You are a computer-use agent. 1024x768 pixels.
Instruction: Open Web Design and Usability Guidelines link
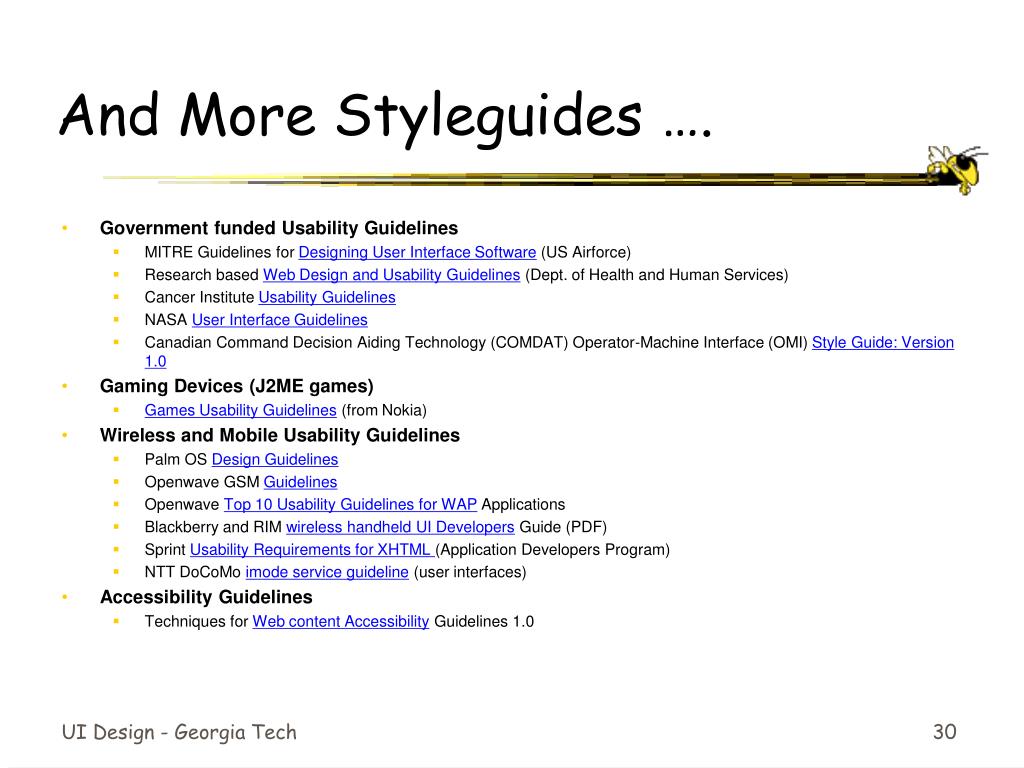(x=391, y=275)
